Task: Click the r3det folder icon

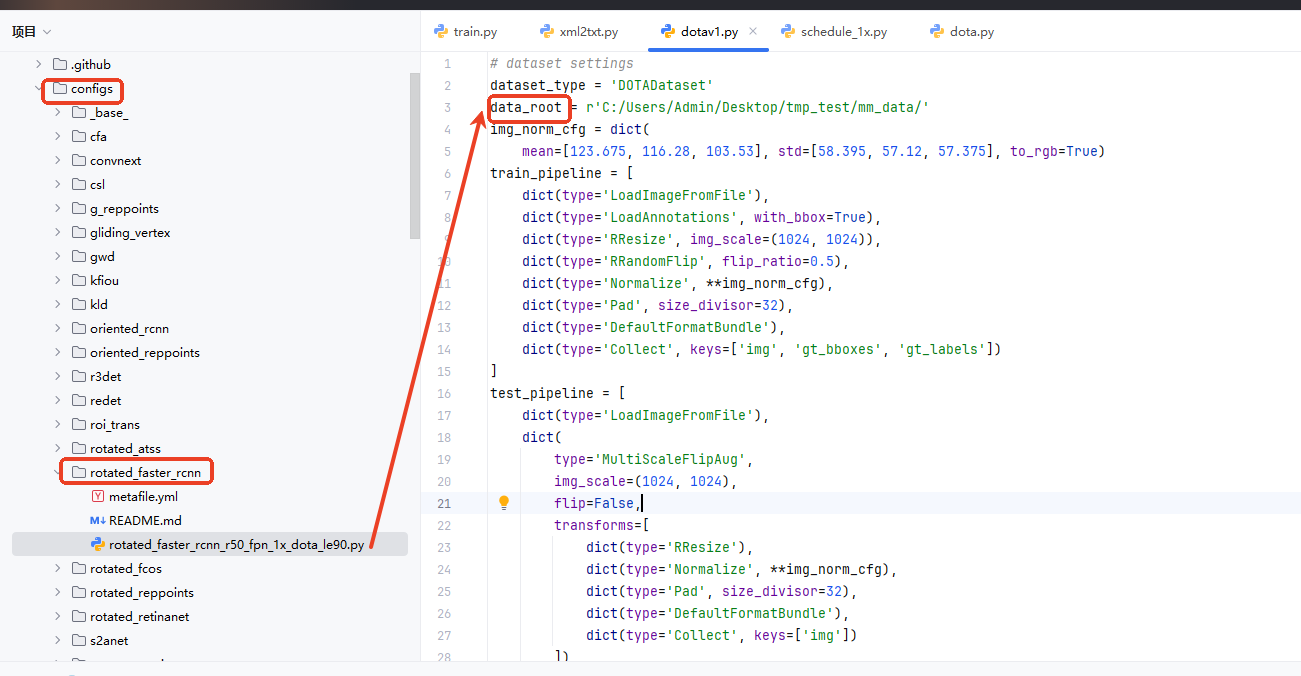Action: [x=79, y=376]
